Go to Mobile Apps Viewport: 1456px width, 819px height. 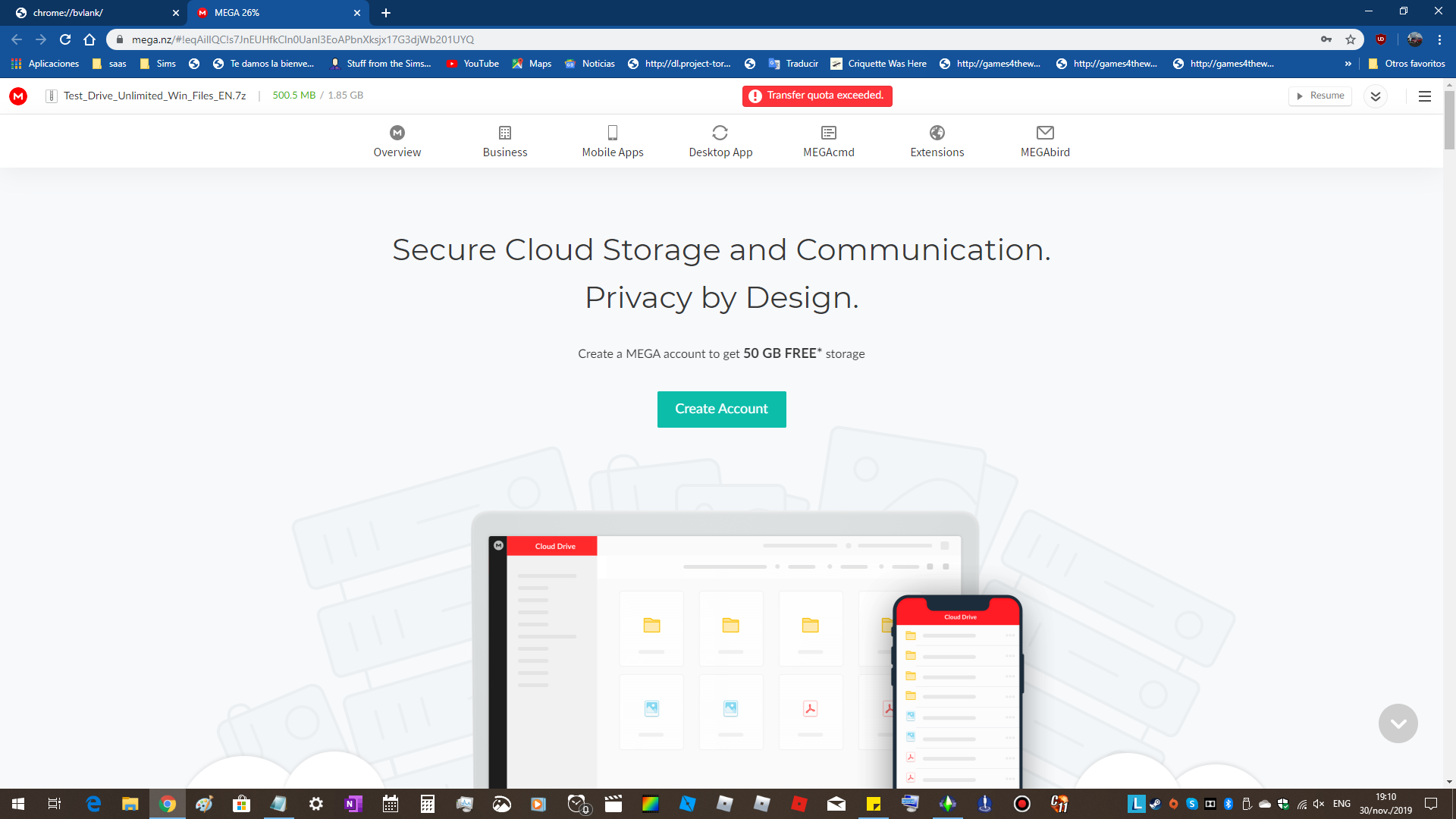[613, 141]
